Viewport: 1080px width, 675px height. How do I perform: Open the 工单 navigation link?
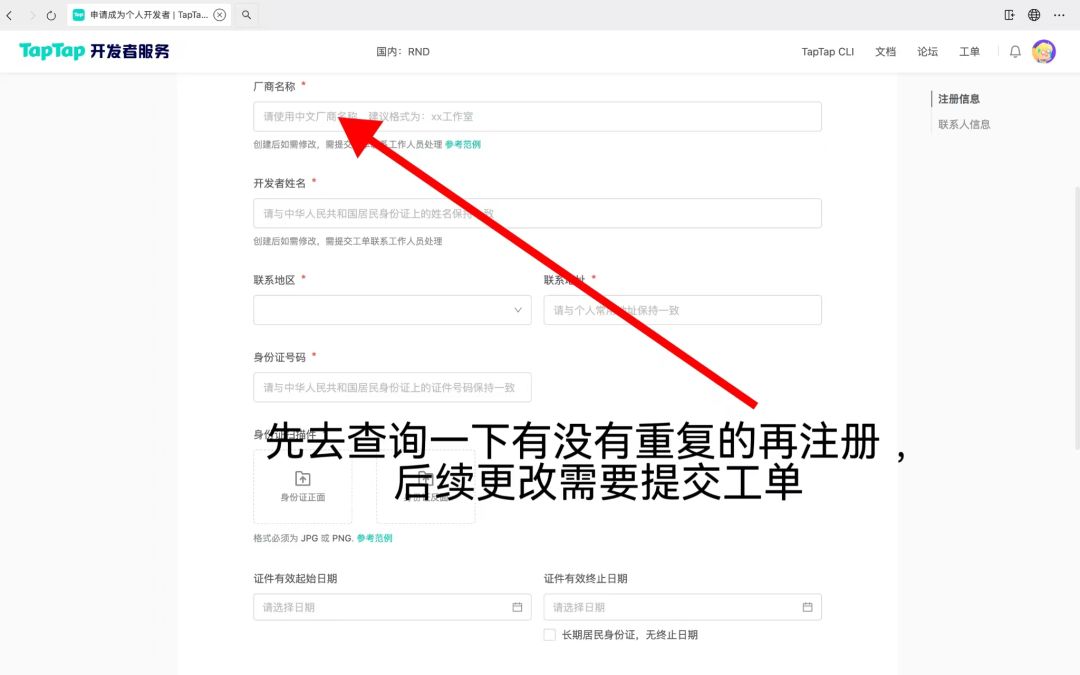coord(969,52)
